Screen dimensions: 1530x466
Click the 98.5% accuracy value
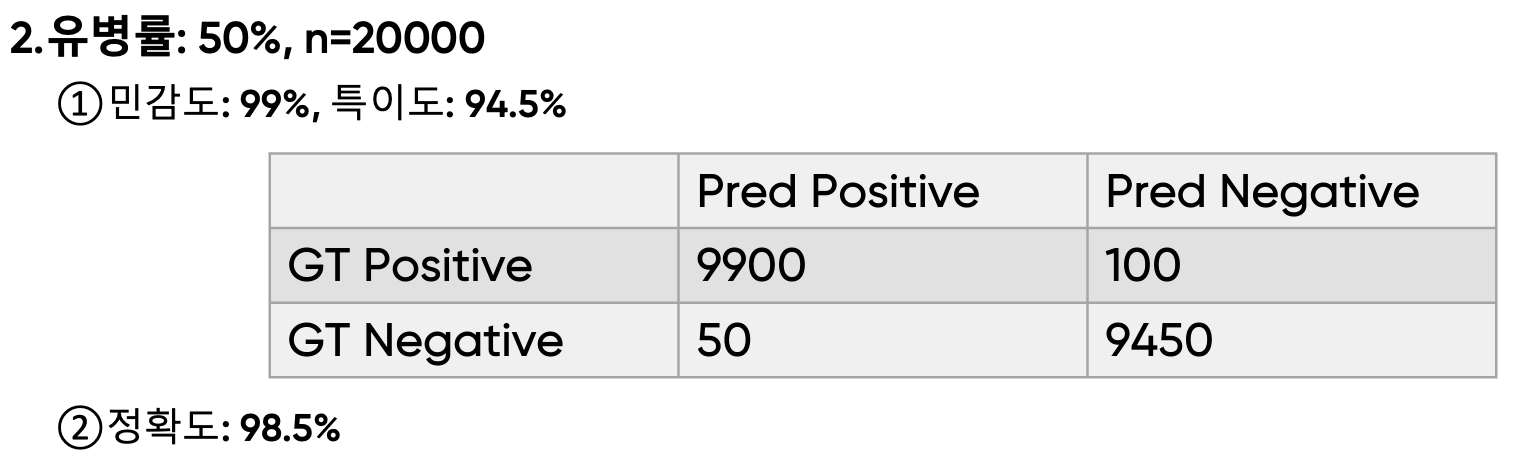coord(290,429)
